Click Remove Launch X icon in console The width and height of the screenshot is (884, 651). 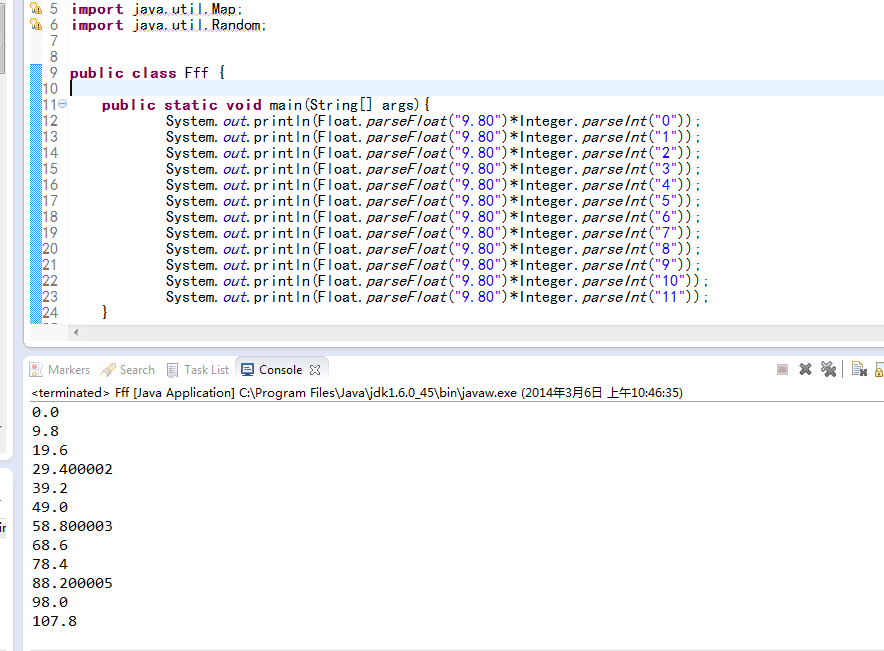[x=805, y=369]
